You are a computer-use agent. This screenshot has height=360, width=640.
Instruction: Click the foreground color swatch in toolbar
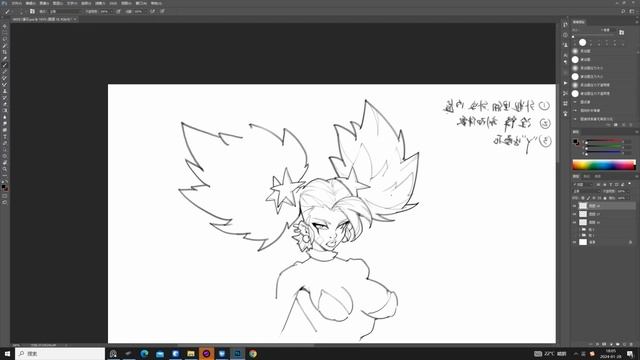coord(4,187)
